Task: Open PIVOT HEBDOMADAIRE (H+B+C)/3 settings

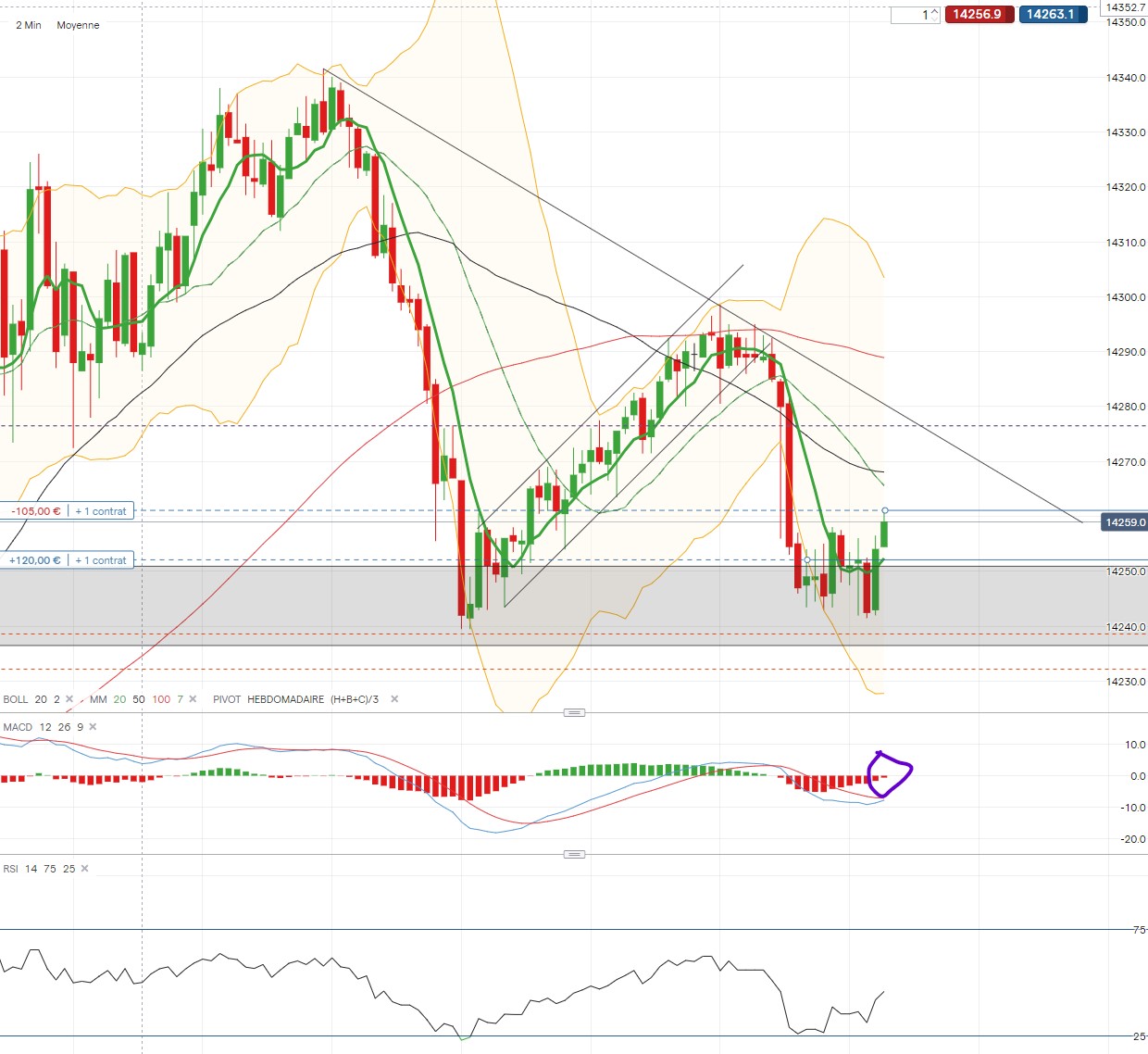Action: (295, 699)
